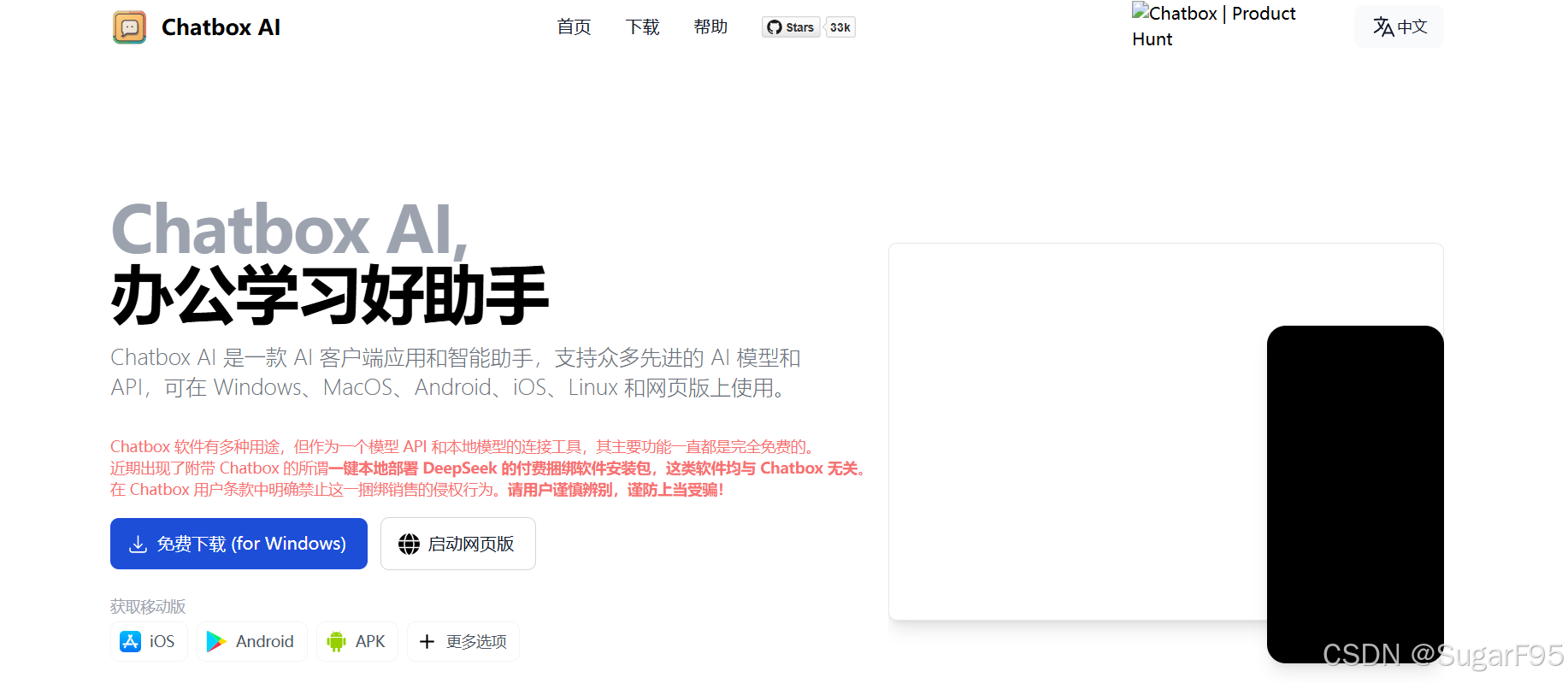Open the 33k stars count link
Screen dimensions: 1568x683
click(840, 27)
